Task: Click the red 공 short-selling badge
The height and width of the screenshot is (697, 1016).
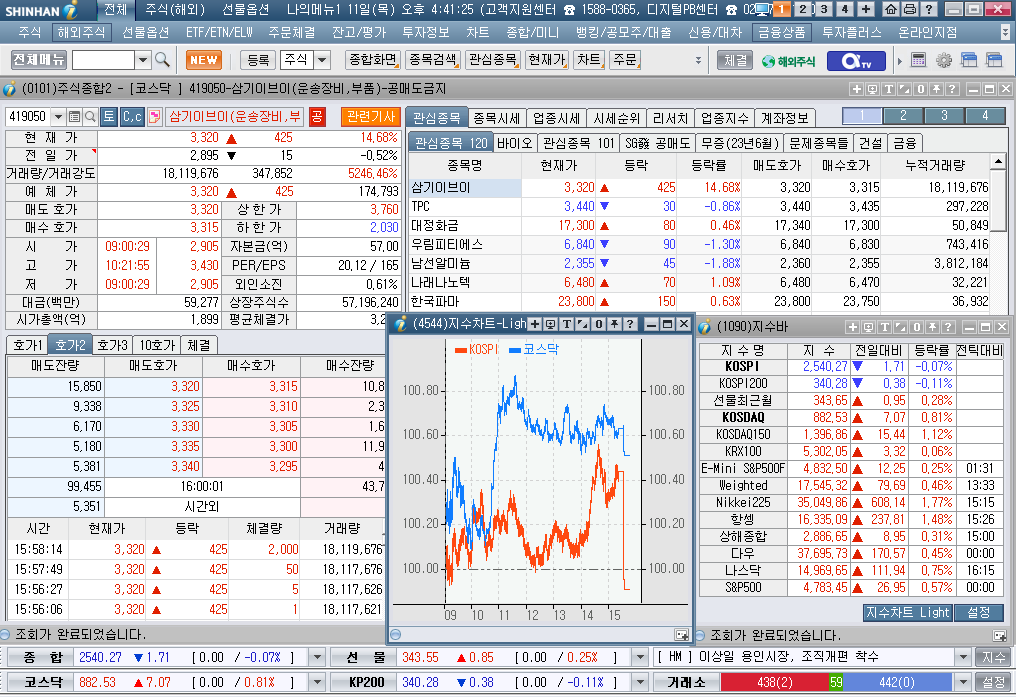Action: coord(316,117)
